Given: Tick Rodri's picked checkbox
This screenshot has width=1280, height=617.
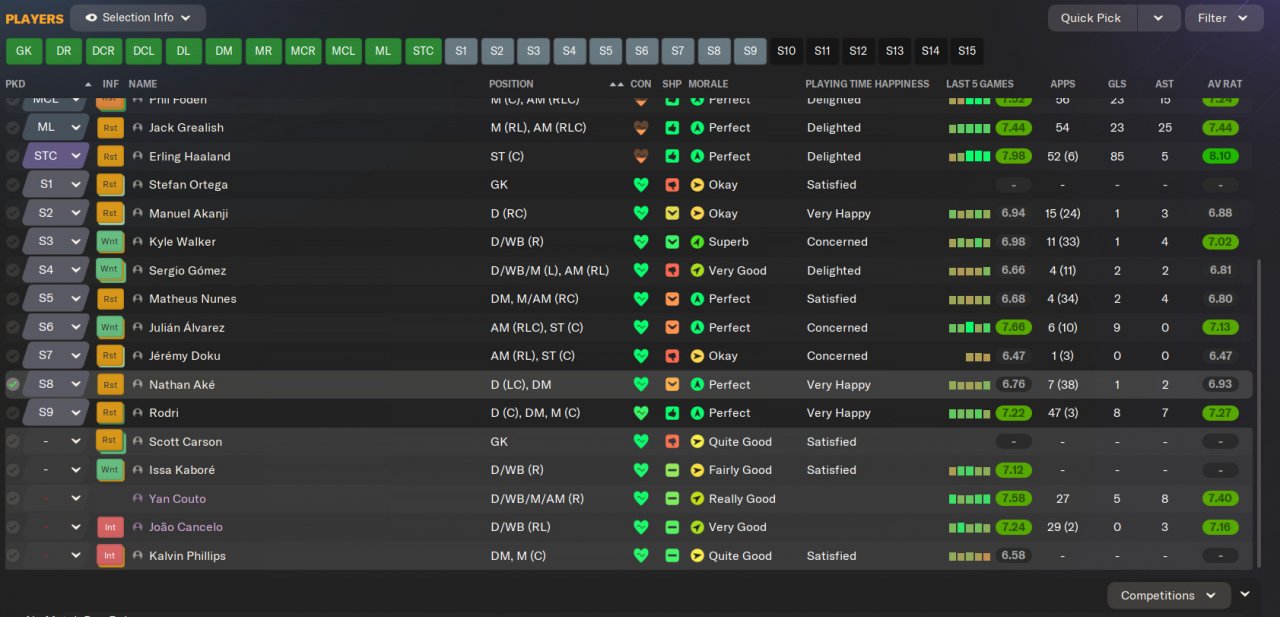Looking at the screenshot, I should click(x=13, y=413).
